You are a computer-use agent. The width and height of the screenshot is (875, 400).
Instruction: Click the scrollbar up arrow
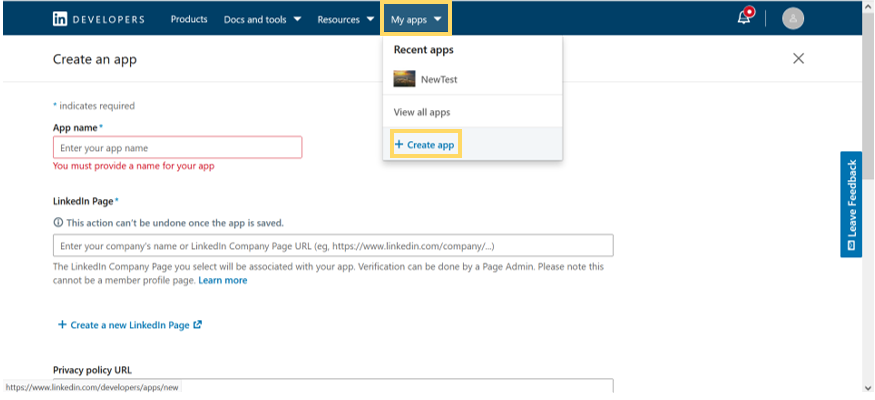868,6
